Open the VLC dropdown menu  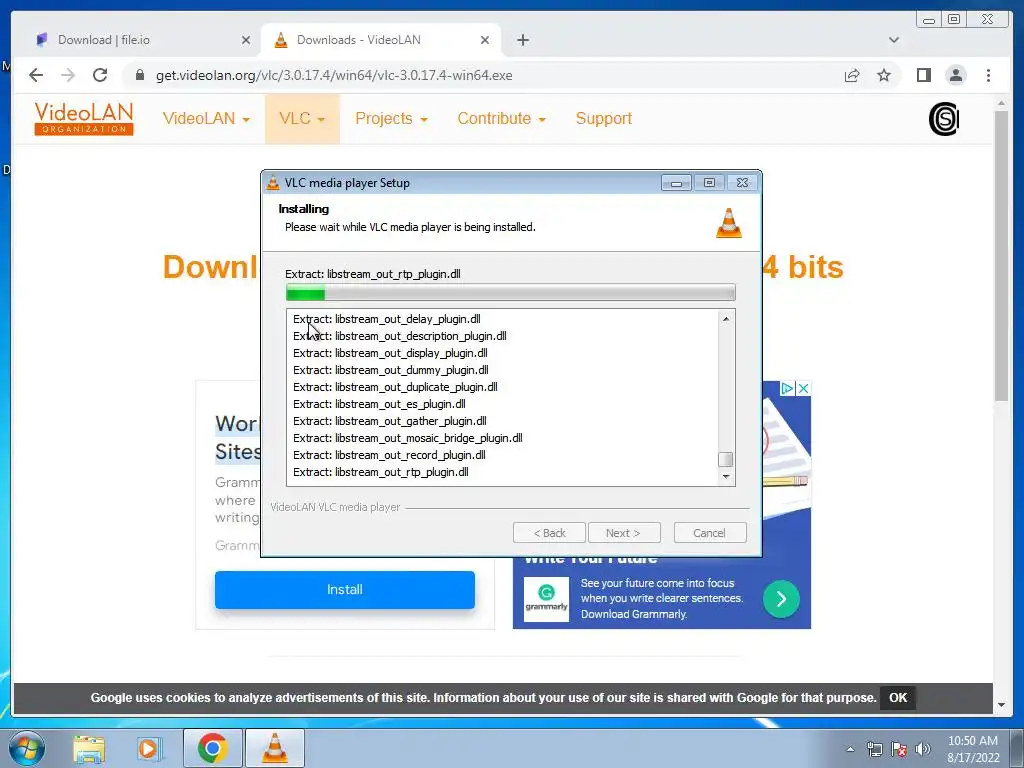(x=302, y=119)
